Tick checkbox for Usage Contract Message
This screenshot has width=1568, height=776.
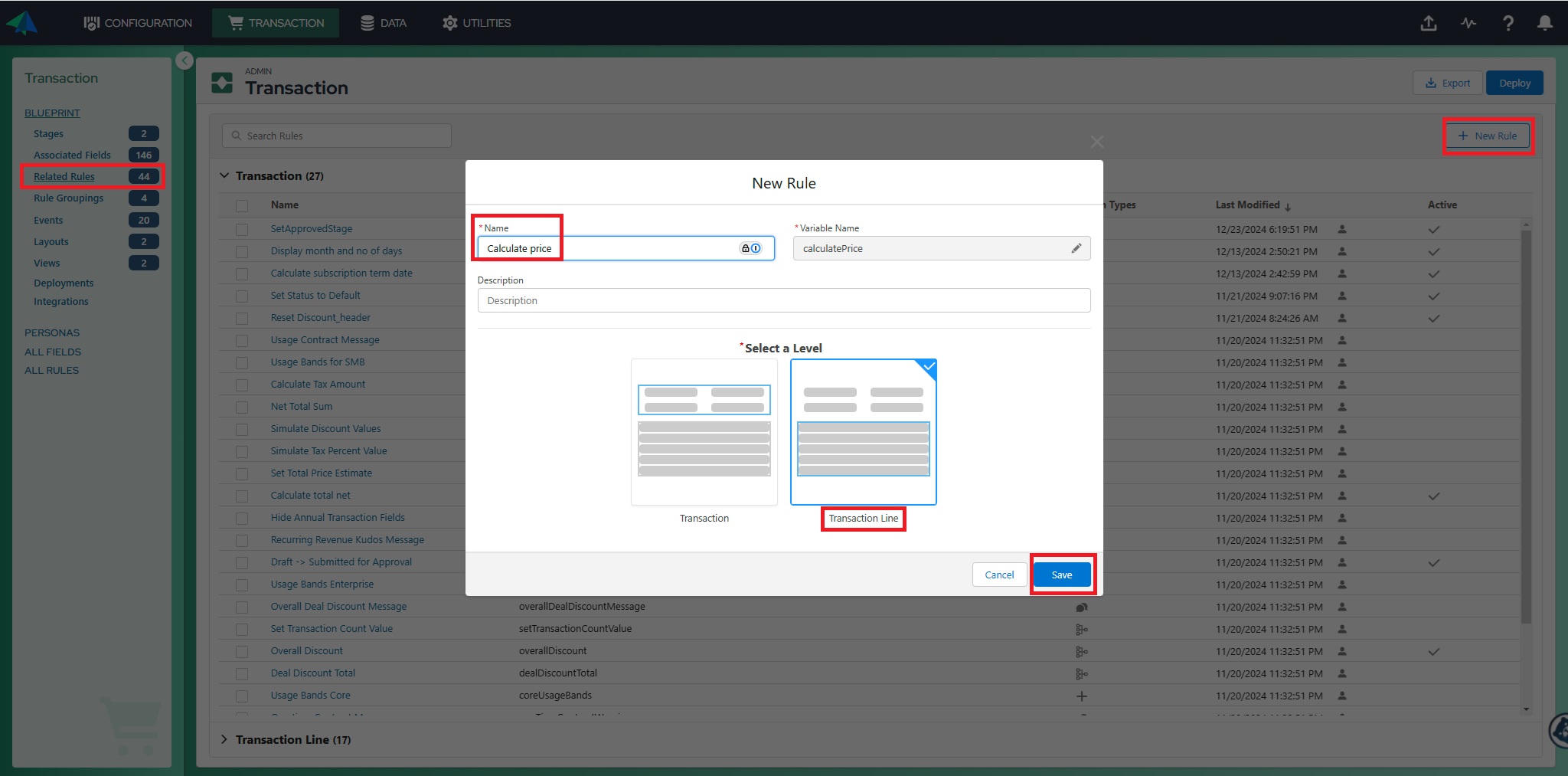[242, 340]
